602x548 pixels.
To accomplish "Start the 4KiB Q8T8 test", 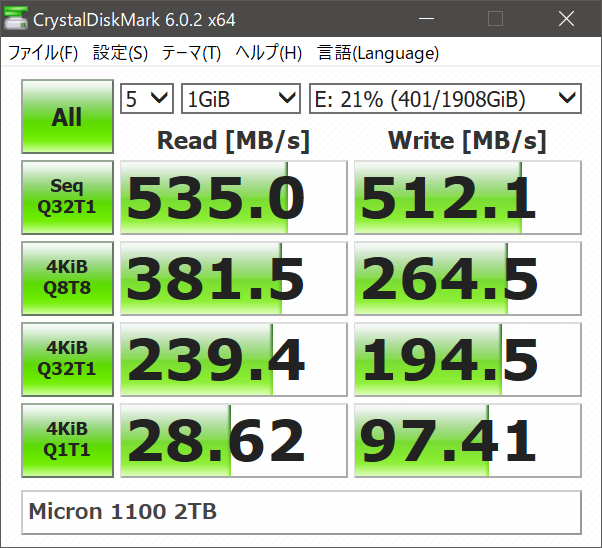I will pyautogui.click(x=67, y=278).
